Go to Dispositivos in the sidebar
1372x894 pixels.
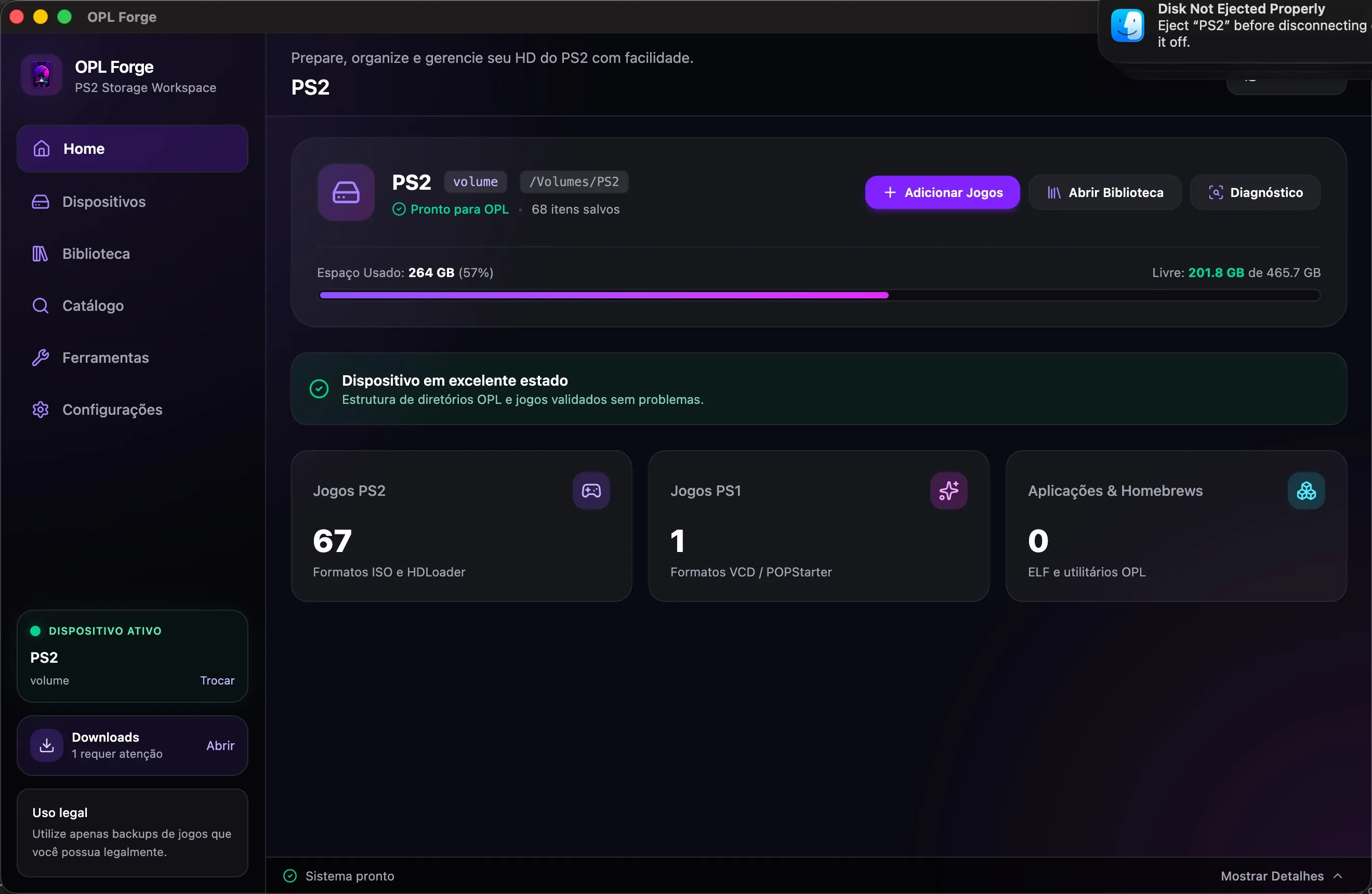133,202
